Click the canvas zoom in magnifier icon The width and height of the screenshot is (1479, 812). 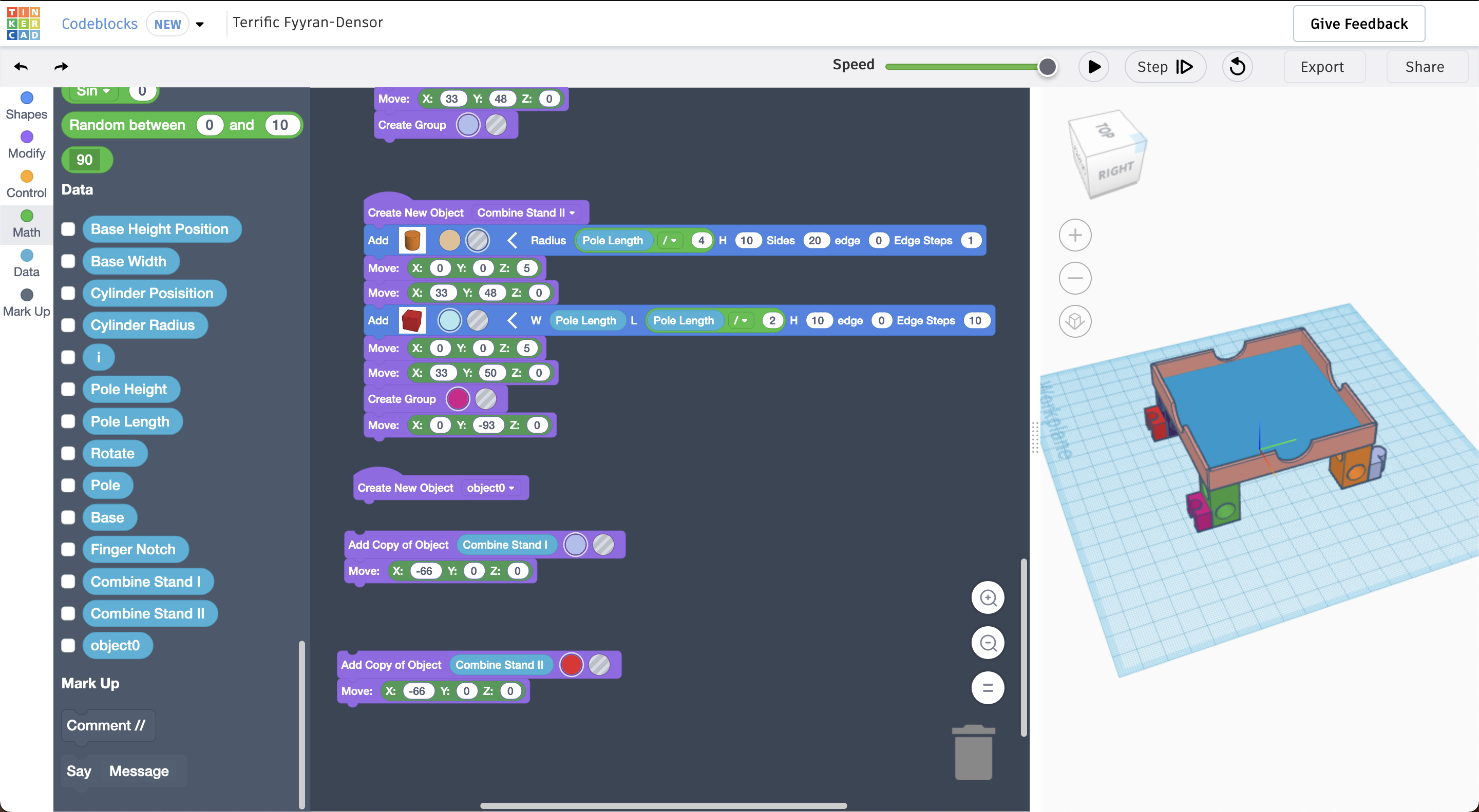tap(990, 598)
